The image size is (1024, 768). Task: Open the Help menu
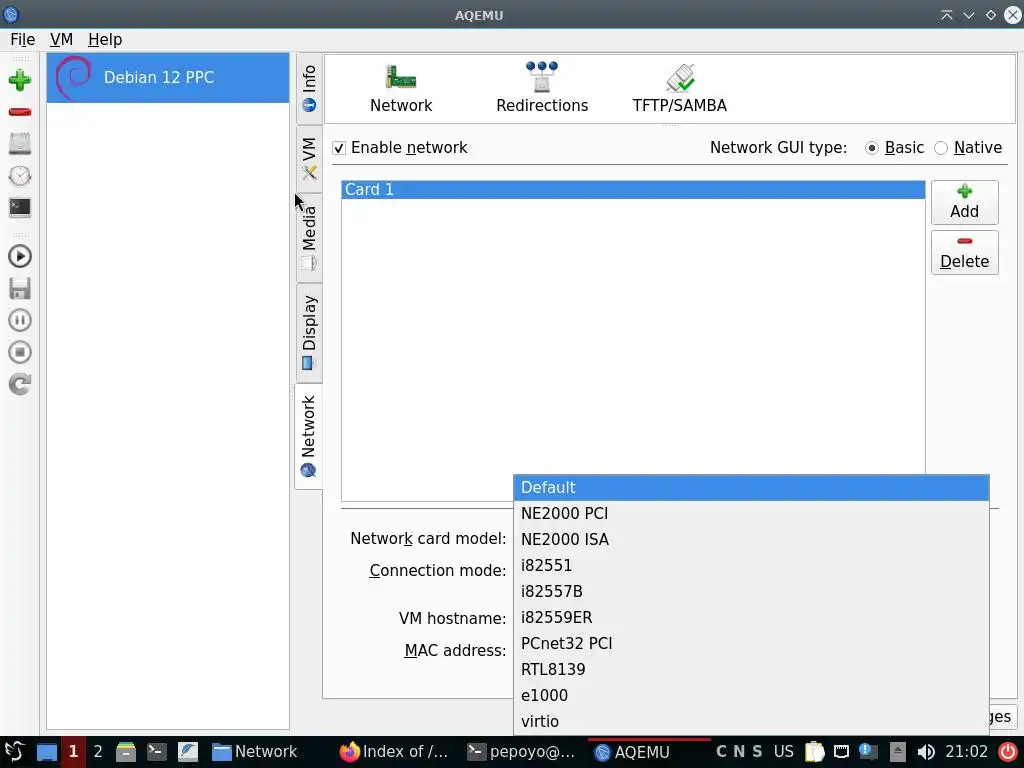[105, 40]
